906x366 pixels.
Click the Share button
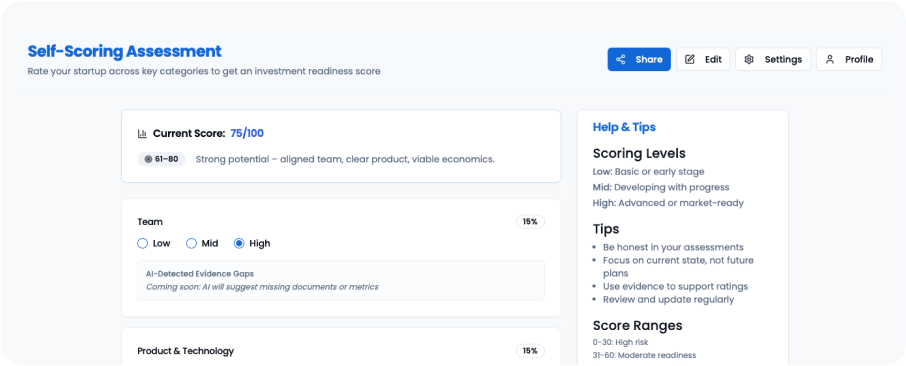[639, 60]
